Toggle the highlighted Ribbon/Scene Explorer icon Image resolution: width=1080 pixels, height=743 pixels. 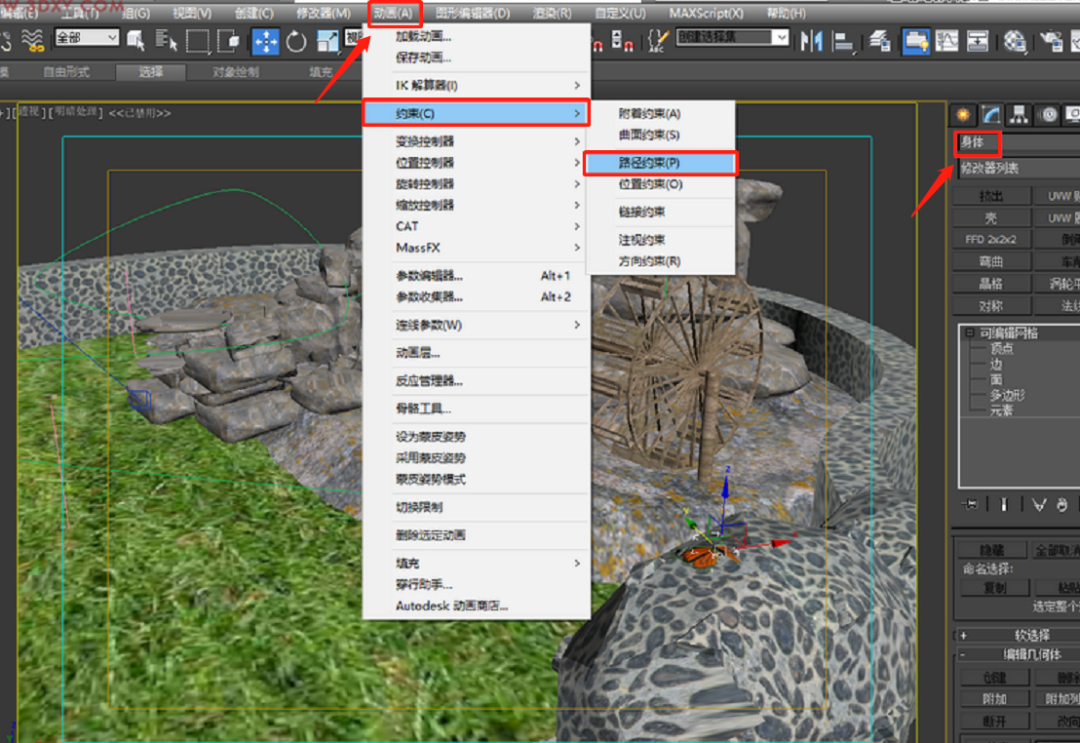click(x=915, y=41)
